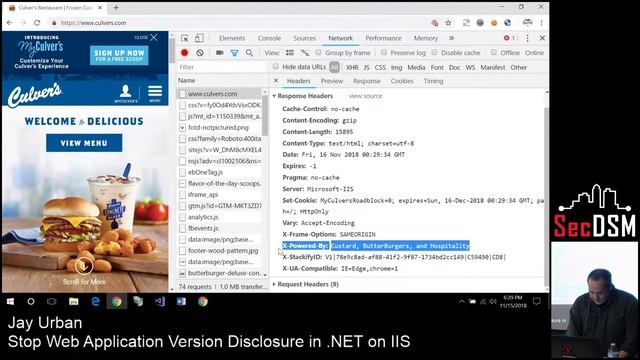Screen dimensions: 640x360
Task: Click the Sign Up Now button
Action: [x=119, y=55]
